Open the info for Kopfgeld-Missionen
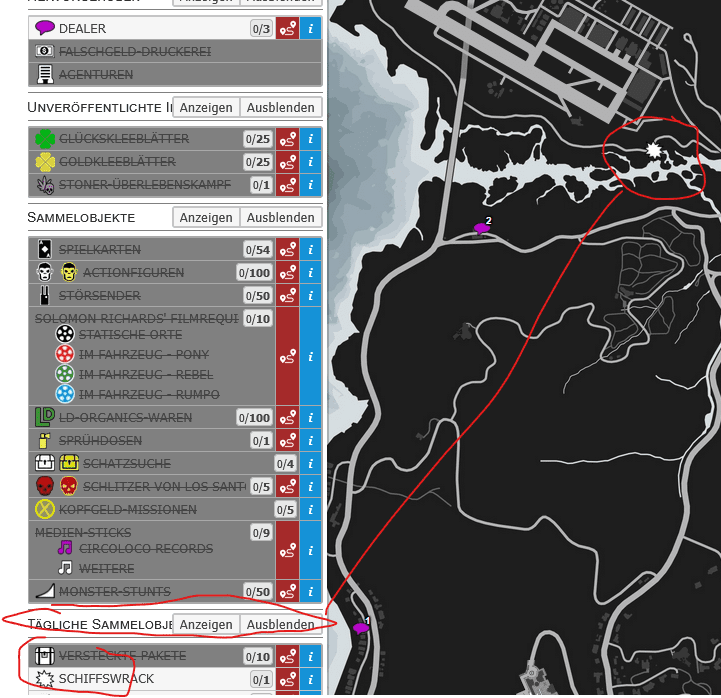This screenshot has width=721, height=698. point(310,509)
